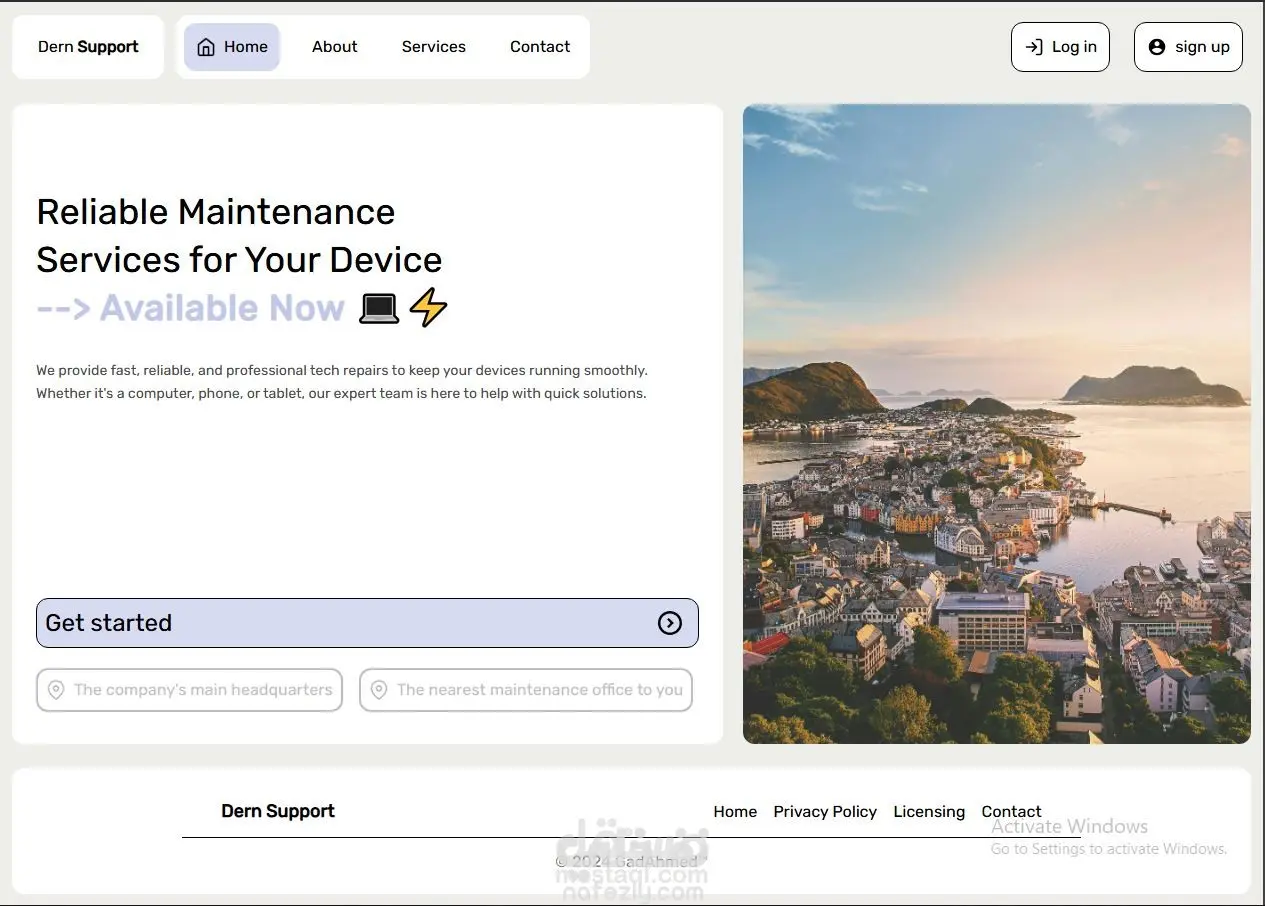Open the Services navigation item
1265x906 pixels.
(434, 47)
